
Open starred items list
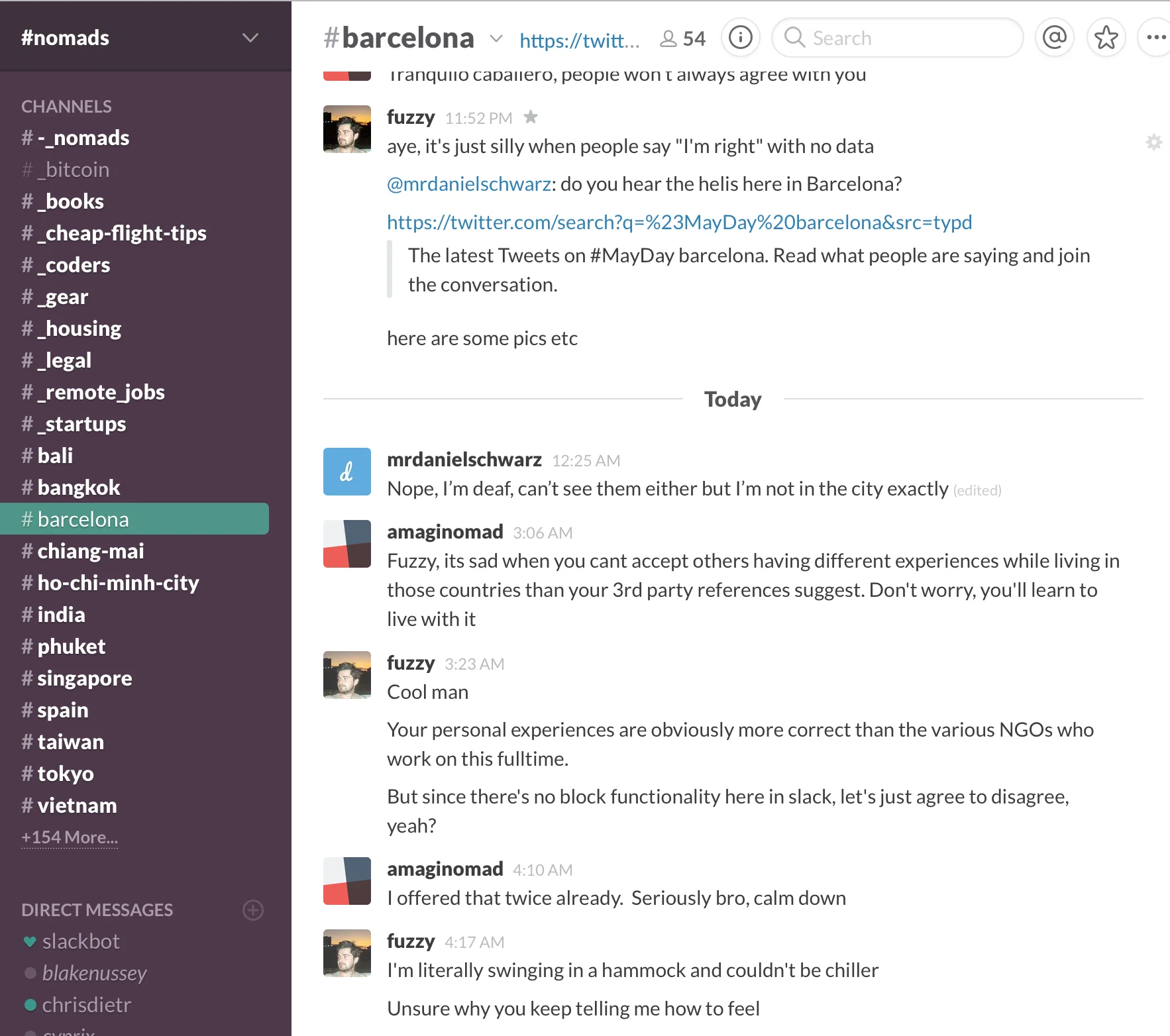pos(1106,38)
